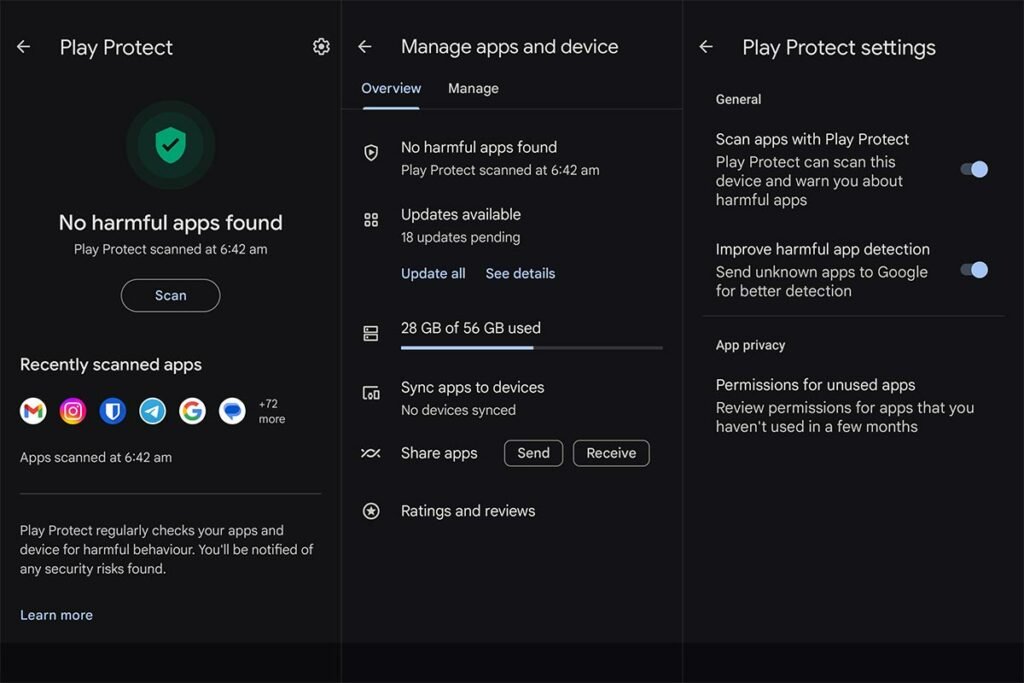Open Bitwarden shield icon in scanned apps

tap(113, 411)
